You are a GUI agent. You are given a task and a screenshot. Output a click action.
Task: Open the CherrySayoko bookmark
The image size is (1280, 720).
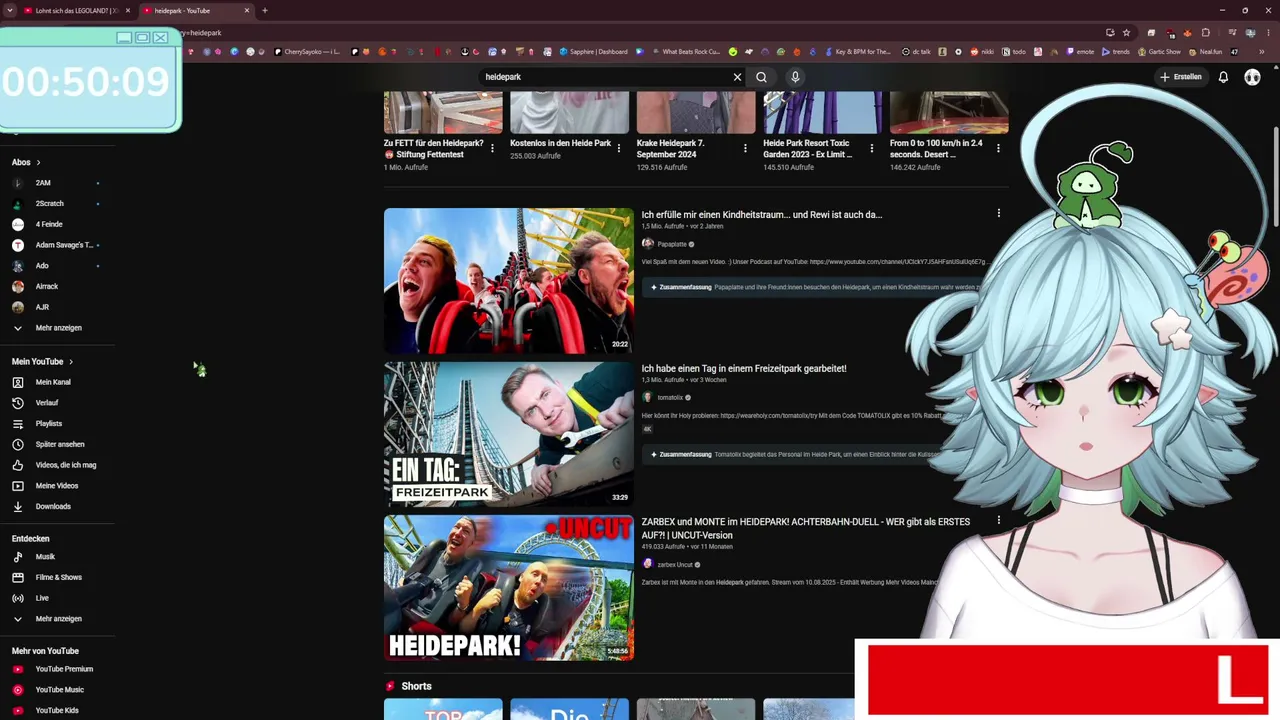[307, 52]
